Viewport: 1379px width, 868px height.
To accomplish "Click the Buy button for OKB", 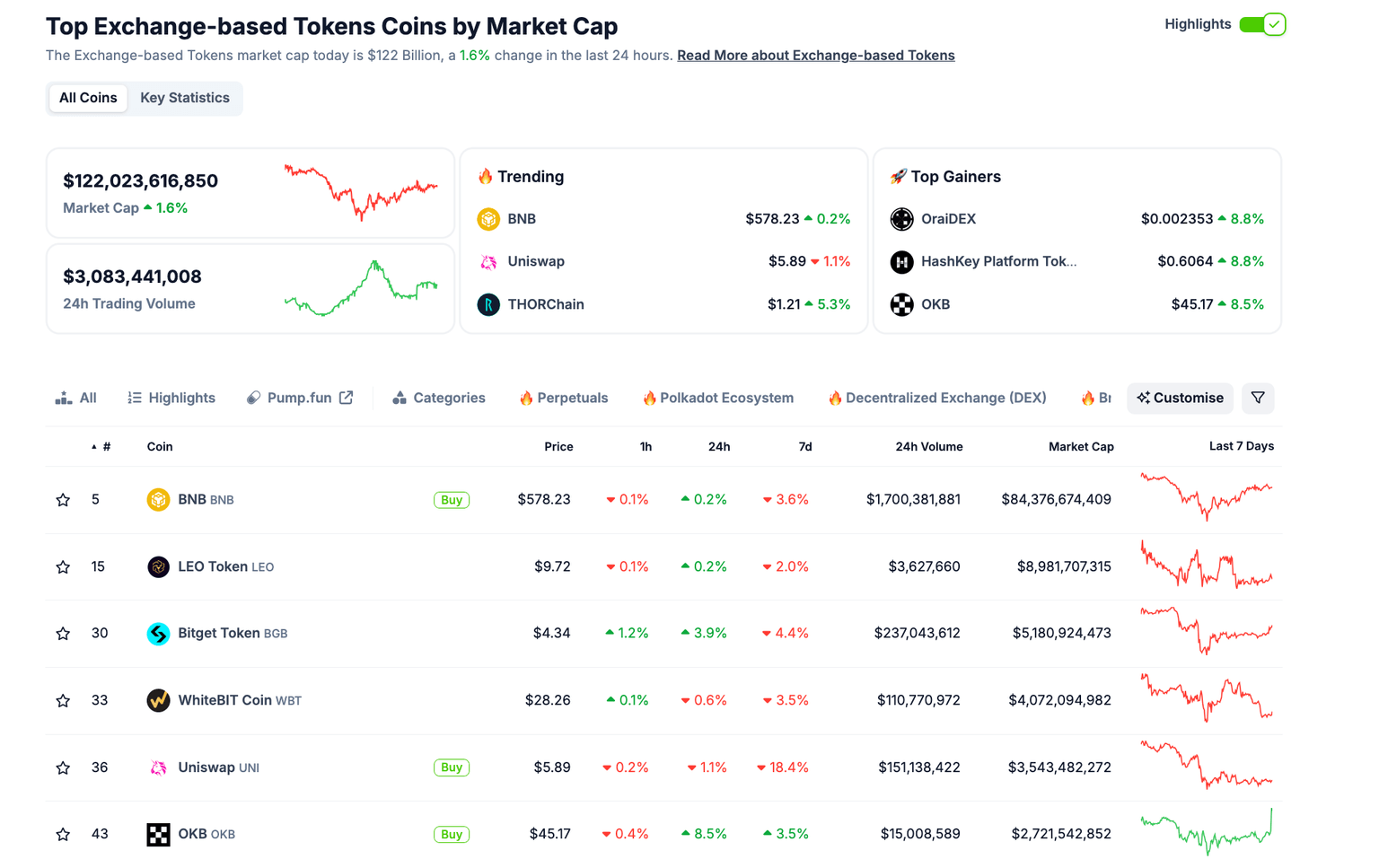I will tap(452, 834).
